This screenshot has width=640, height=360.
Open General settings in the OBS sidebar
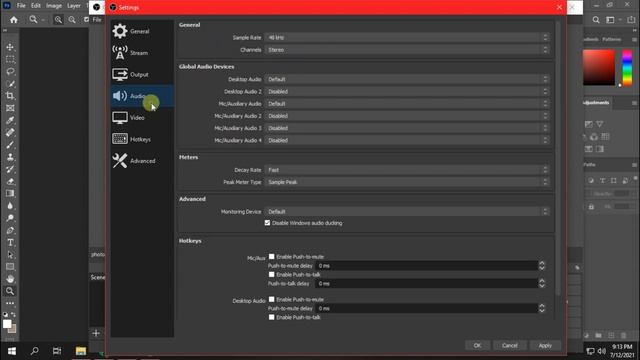point(142,31)
